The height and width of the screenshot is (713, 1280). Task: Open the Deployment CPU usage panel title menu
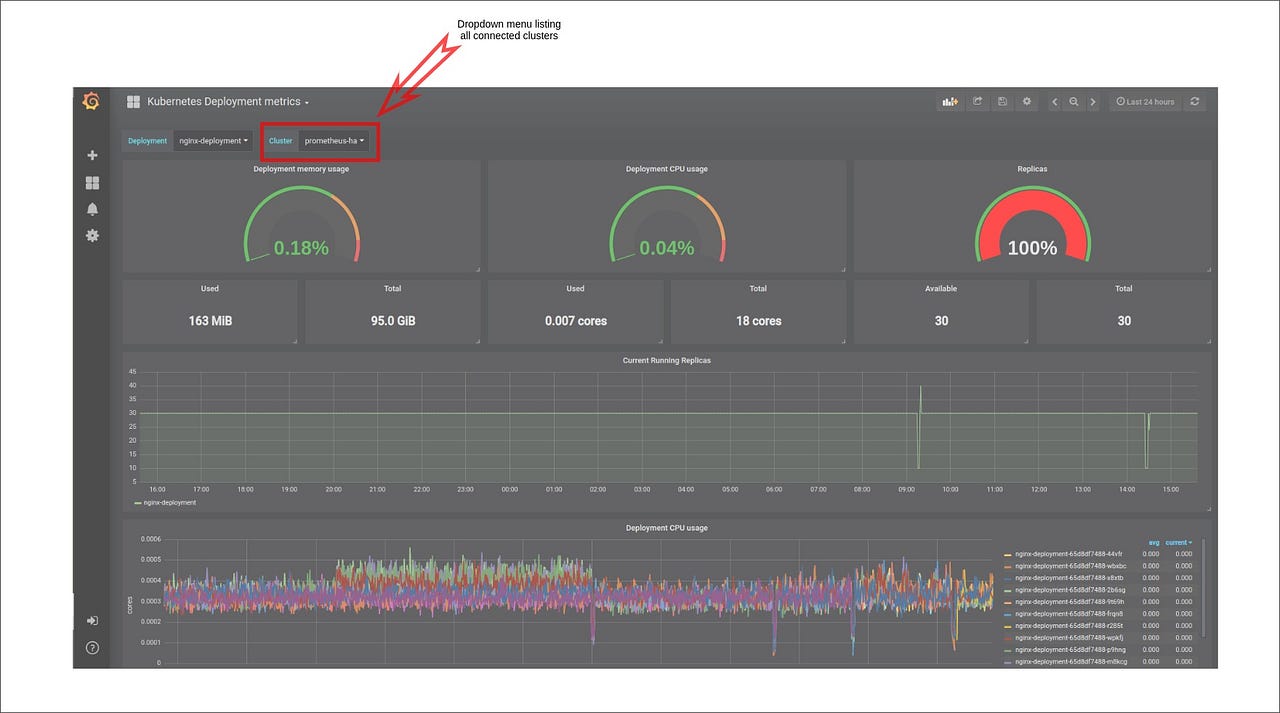coord(667,527)
